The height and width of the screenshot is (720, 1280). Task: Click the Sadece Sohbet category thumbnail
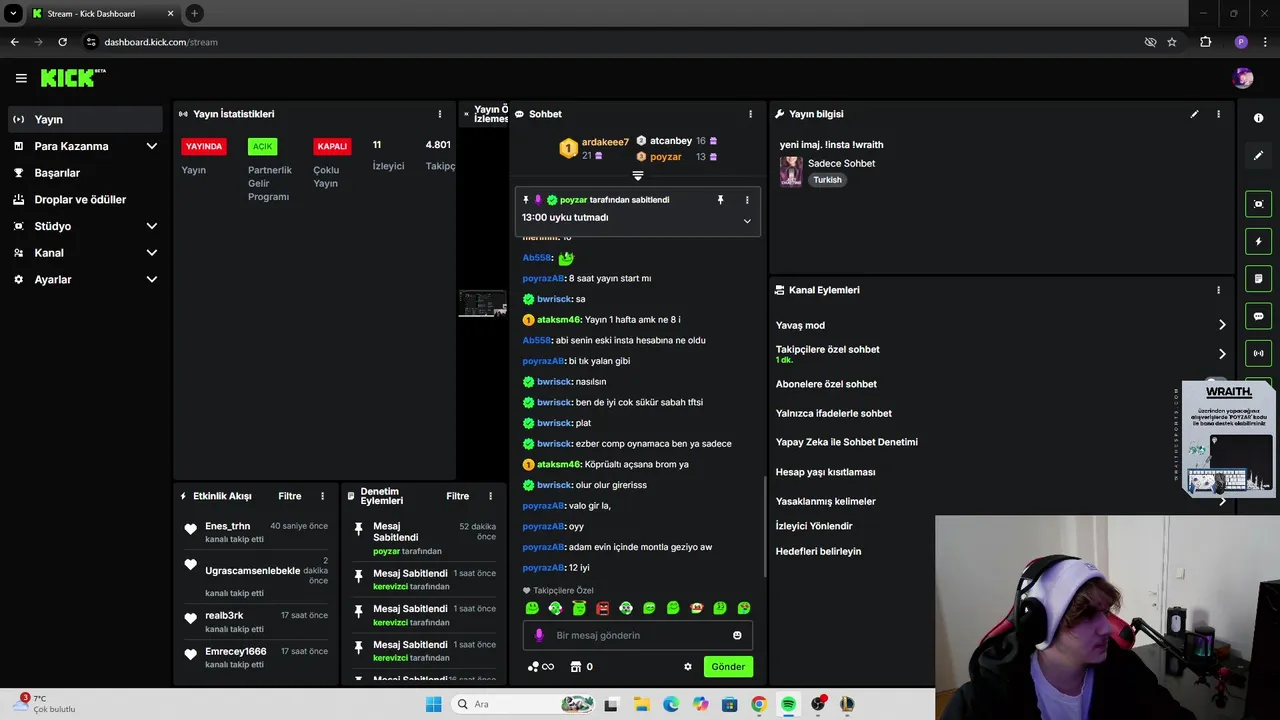[791, 171]
